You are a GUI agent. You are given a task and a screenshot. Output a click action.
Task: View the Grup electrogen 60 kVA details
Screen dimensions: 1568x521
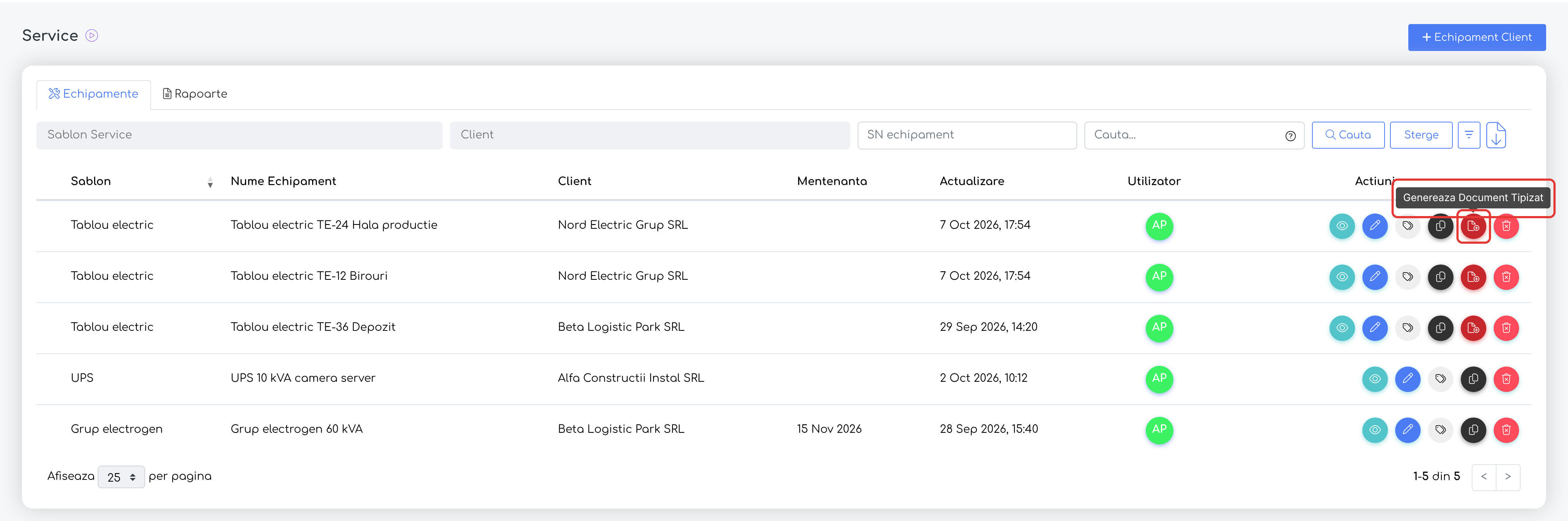click(x=1375, y=430)
